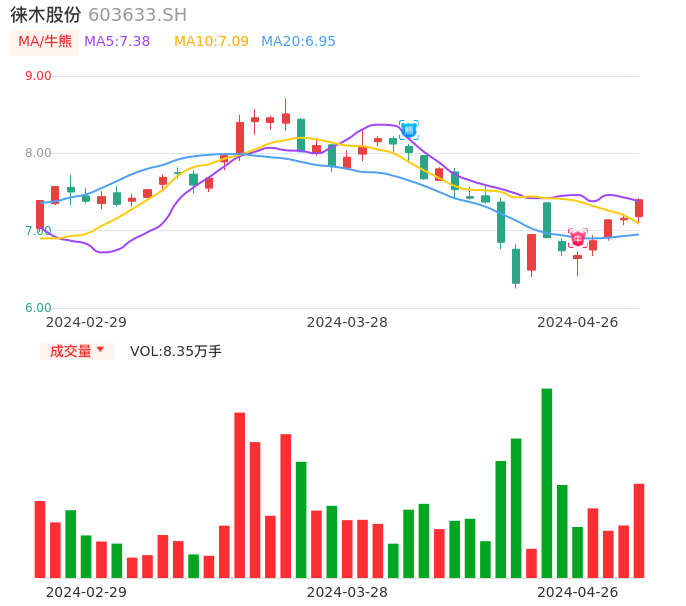The image size is (686, 606).
Task: Toggle the MA20 moving average legend
Action: point(298,42)
